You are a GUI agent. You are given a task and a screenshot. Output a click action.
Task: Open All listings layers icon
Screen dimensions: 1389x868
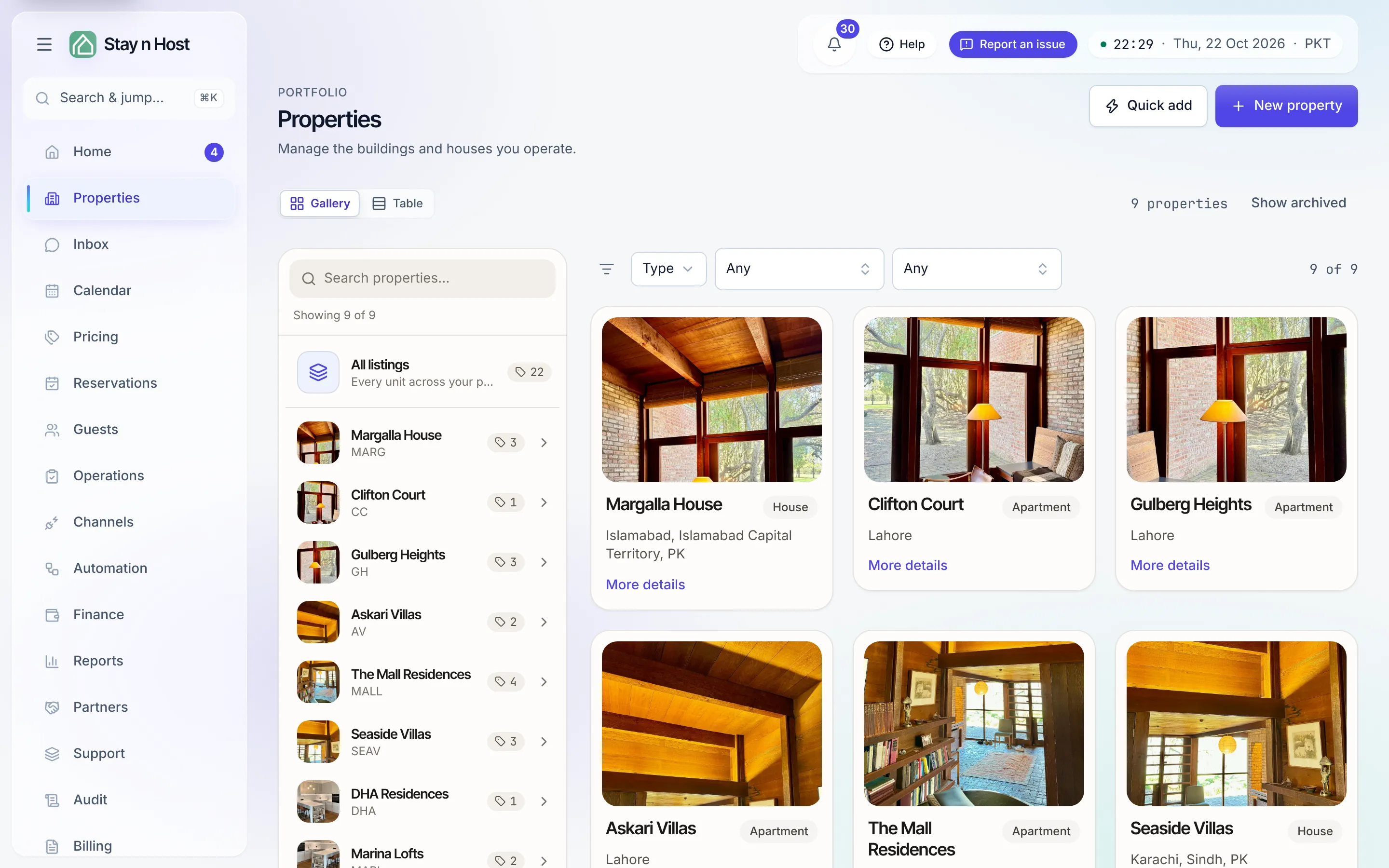318,372
